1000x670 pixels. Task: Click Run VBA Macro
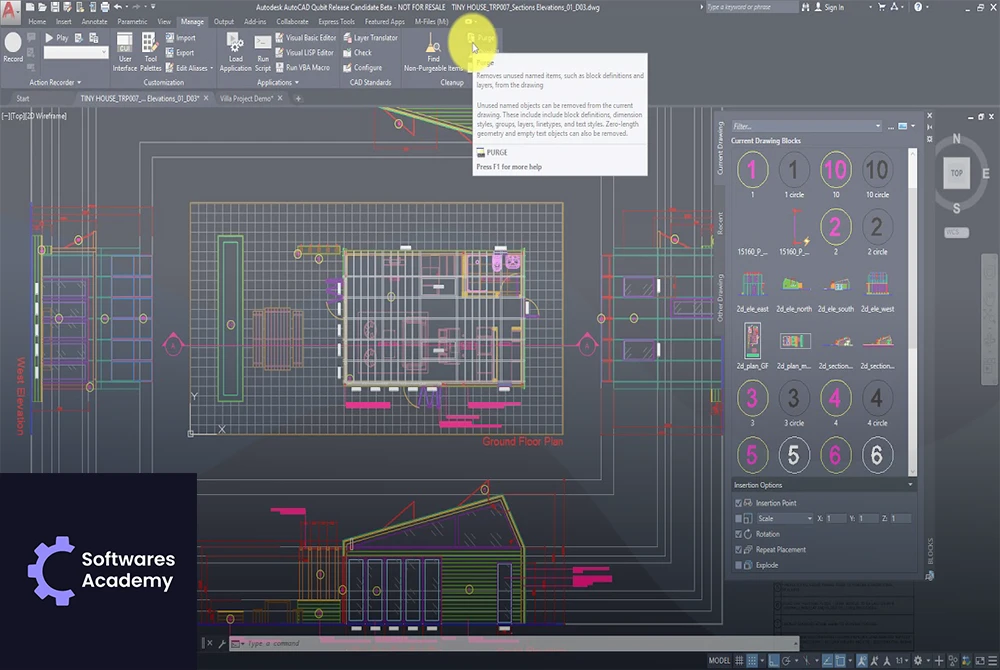coord(303,68)
